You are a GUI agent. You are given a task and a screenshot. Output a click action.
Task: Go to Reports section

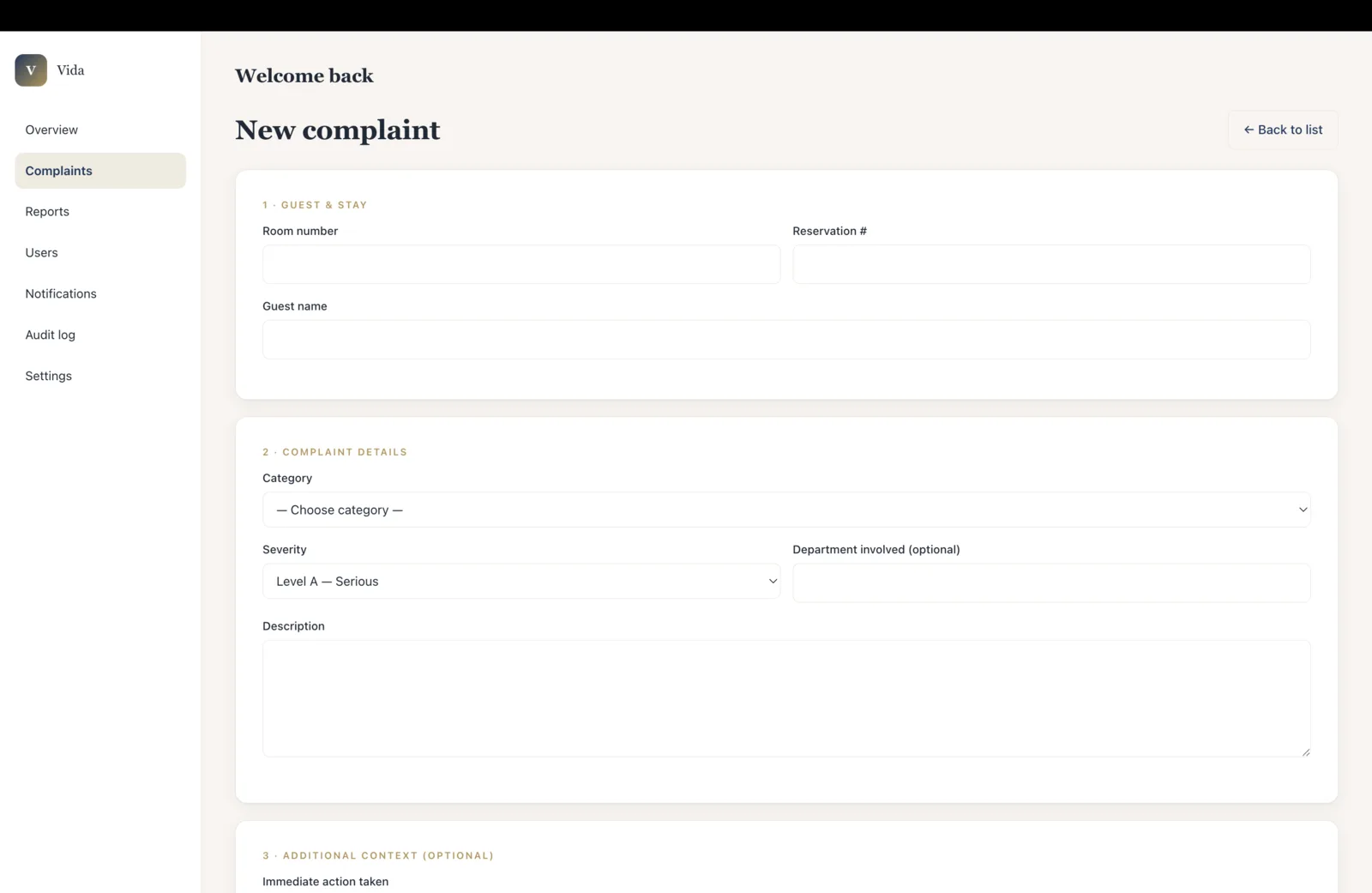click(100, 212)
